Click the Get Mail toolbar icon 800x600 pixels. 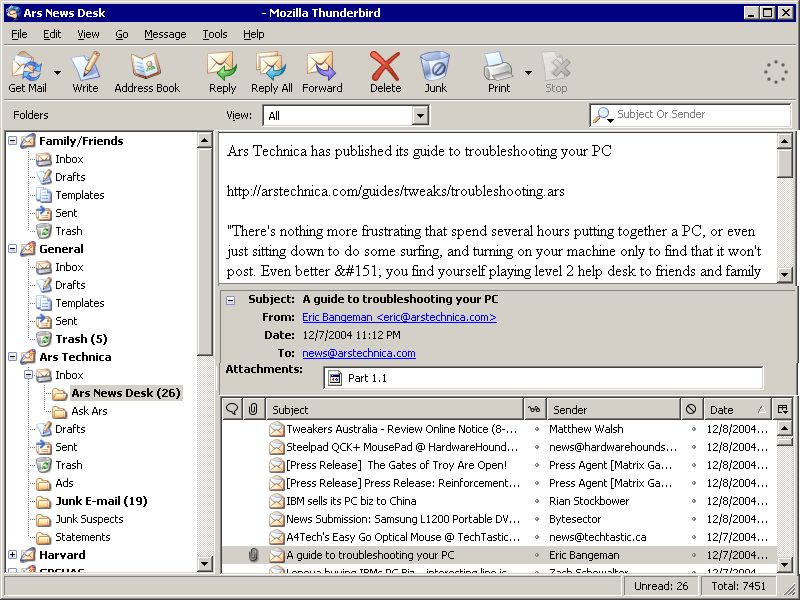27,72
